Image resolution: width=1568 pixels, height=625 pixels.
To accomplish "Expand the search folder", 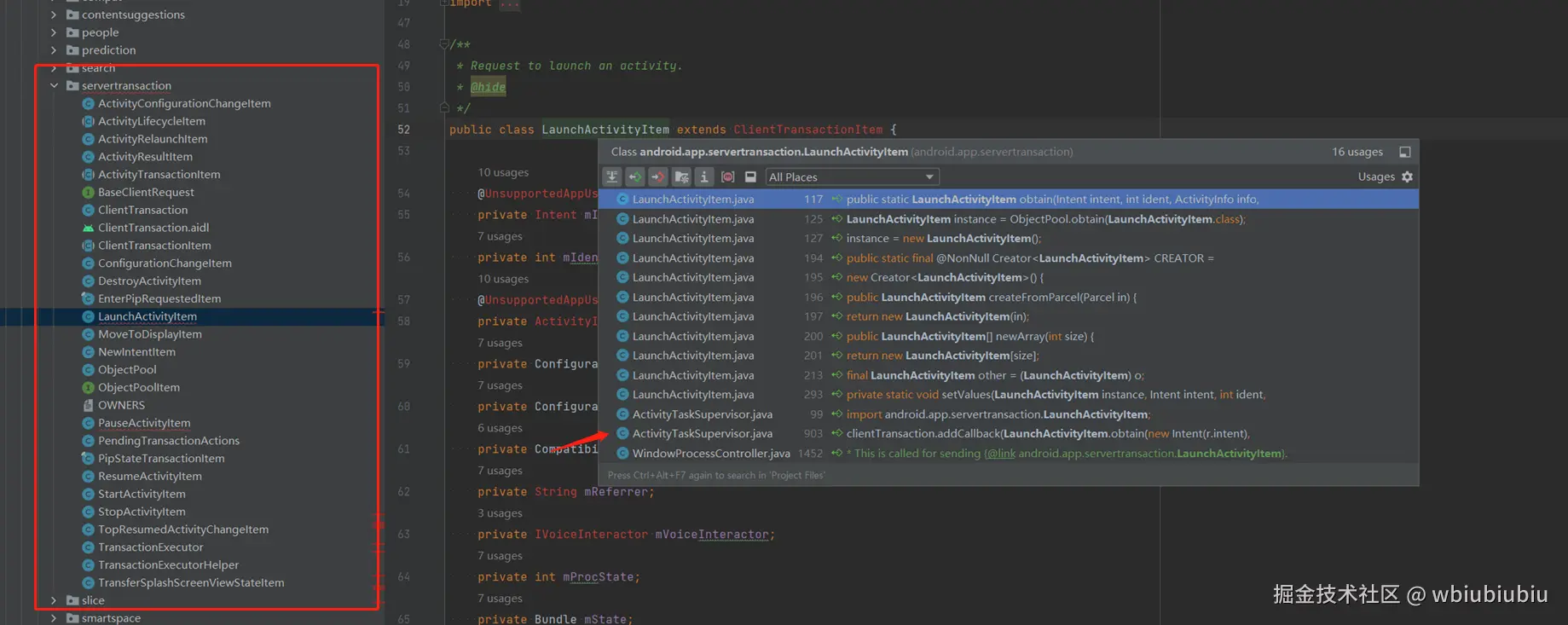I will (54, 68).
